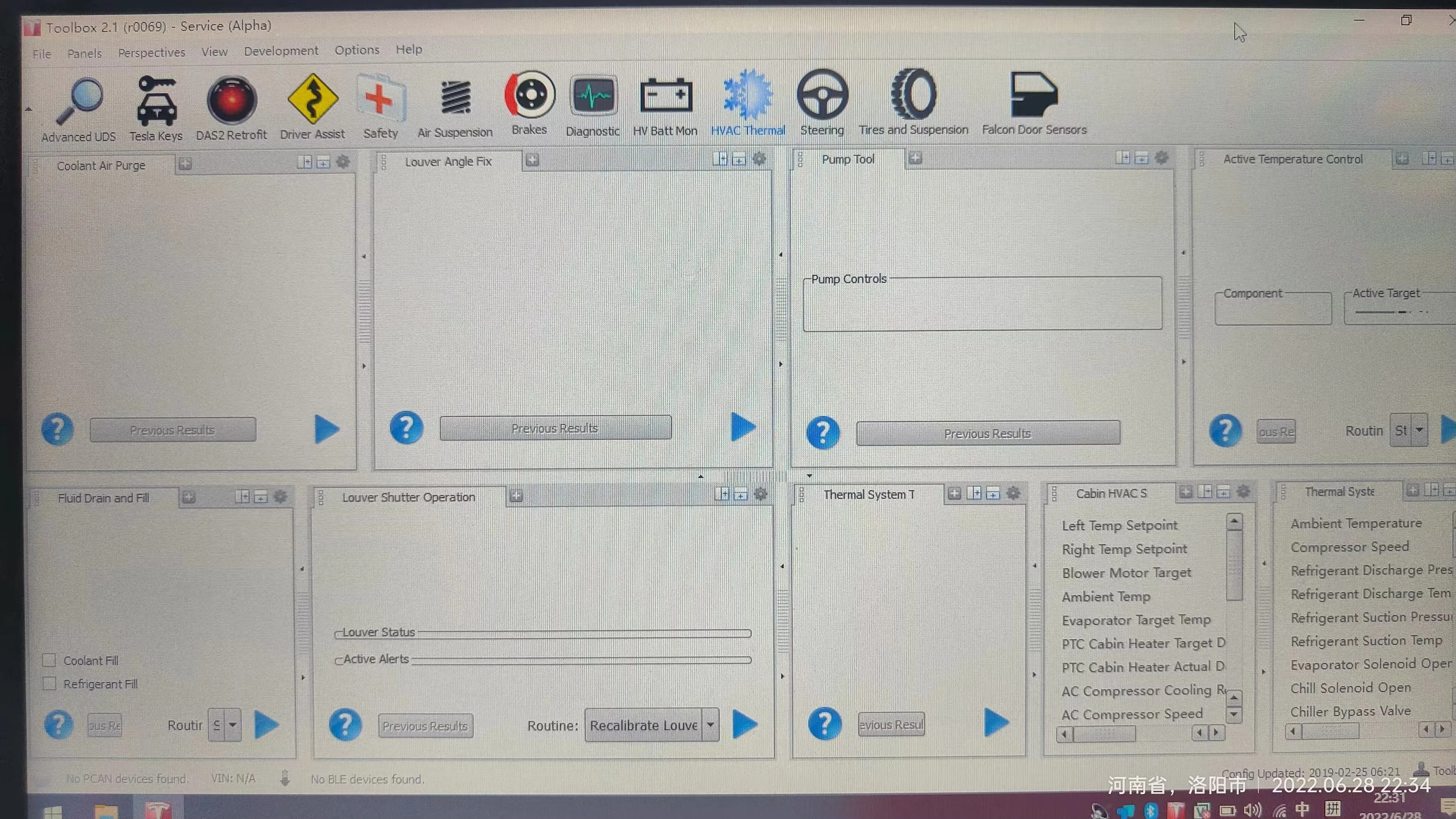Open the View menu
The height and width of the screenshot is (819, 1456).
click(214, 52)
